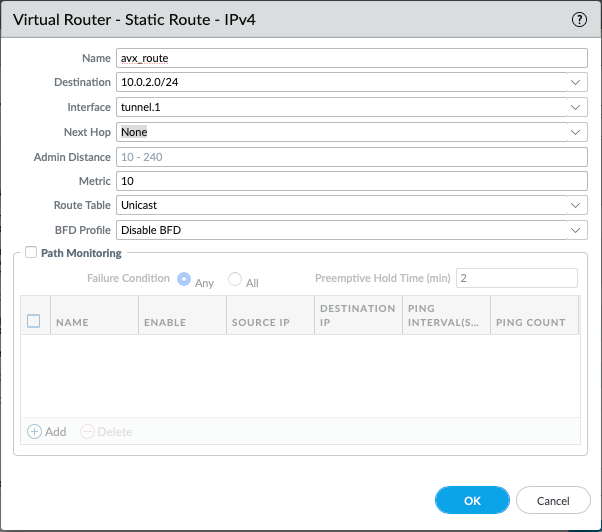The width and height of the screenshot is (602, 532).
Task: Open the Interface tunnel.1 dropdown
Action: click(x=575, y=107)
